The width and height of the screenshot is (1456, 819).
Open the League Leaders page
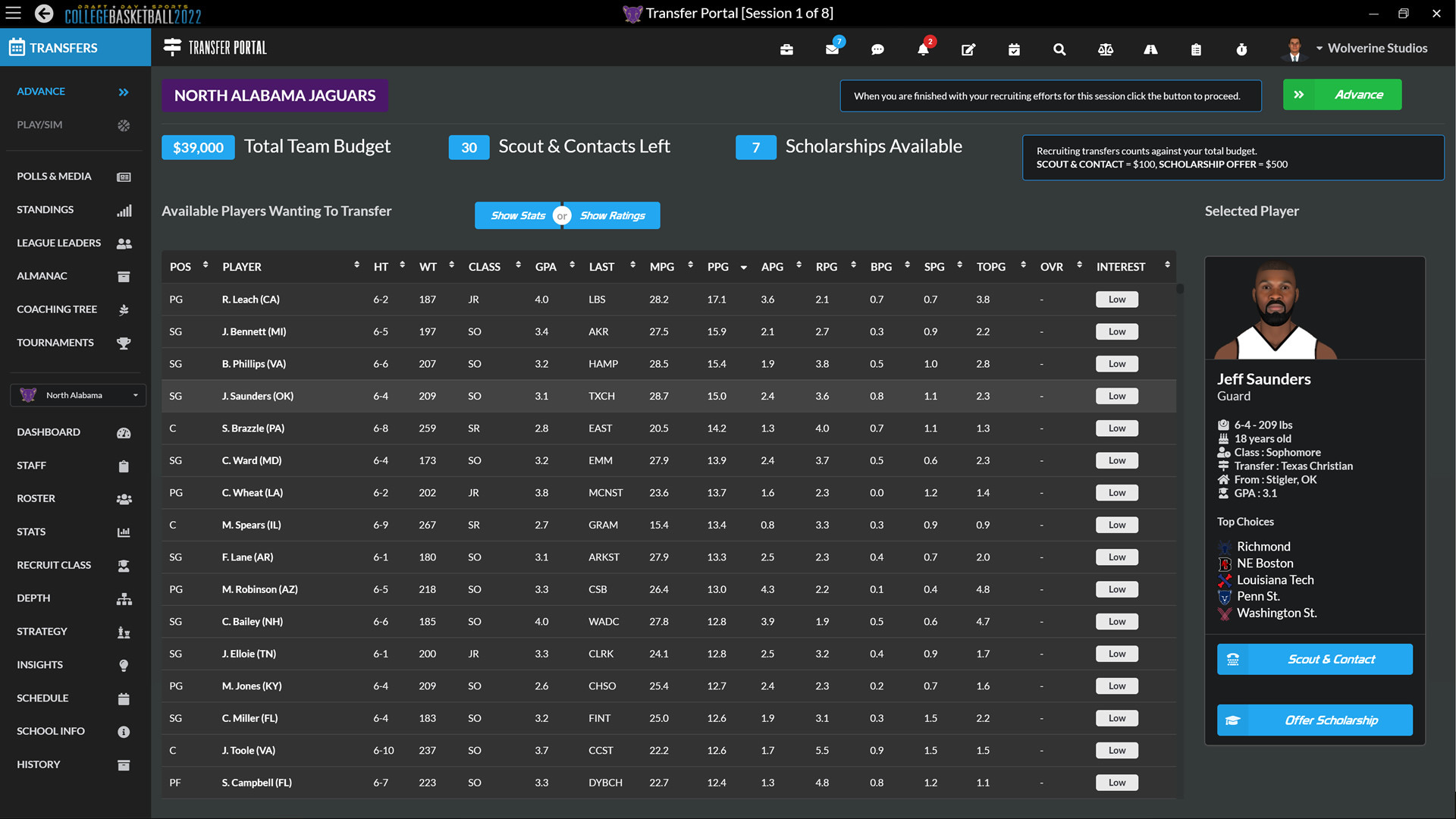coord(58,243)
